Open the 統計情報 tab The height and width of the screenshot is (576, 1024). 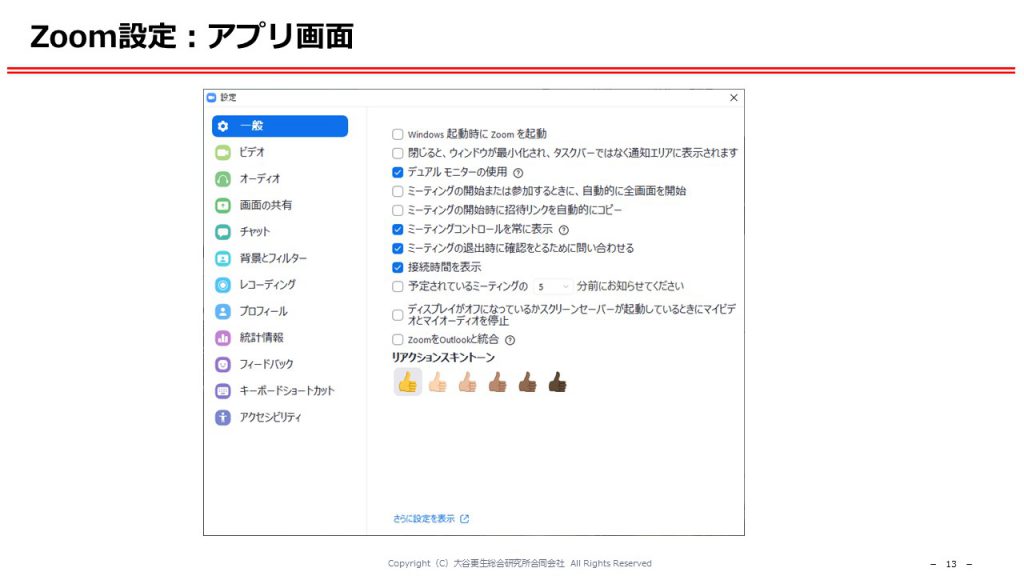point(280,338)
